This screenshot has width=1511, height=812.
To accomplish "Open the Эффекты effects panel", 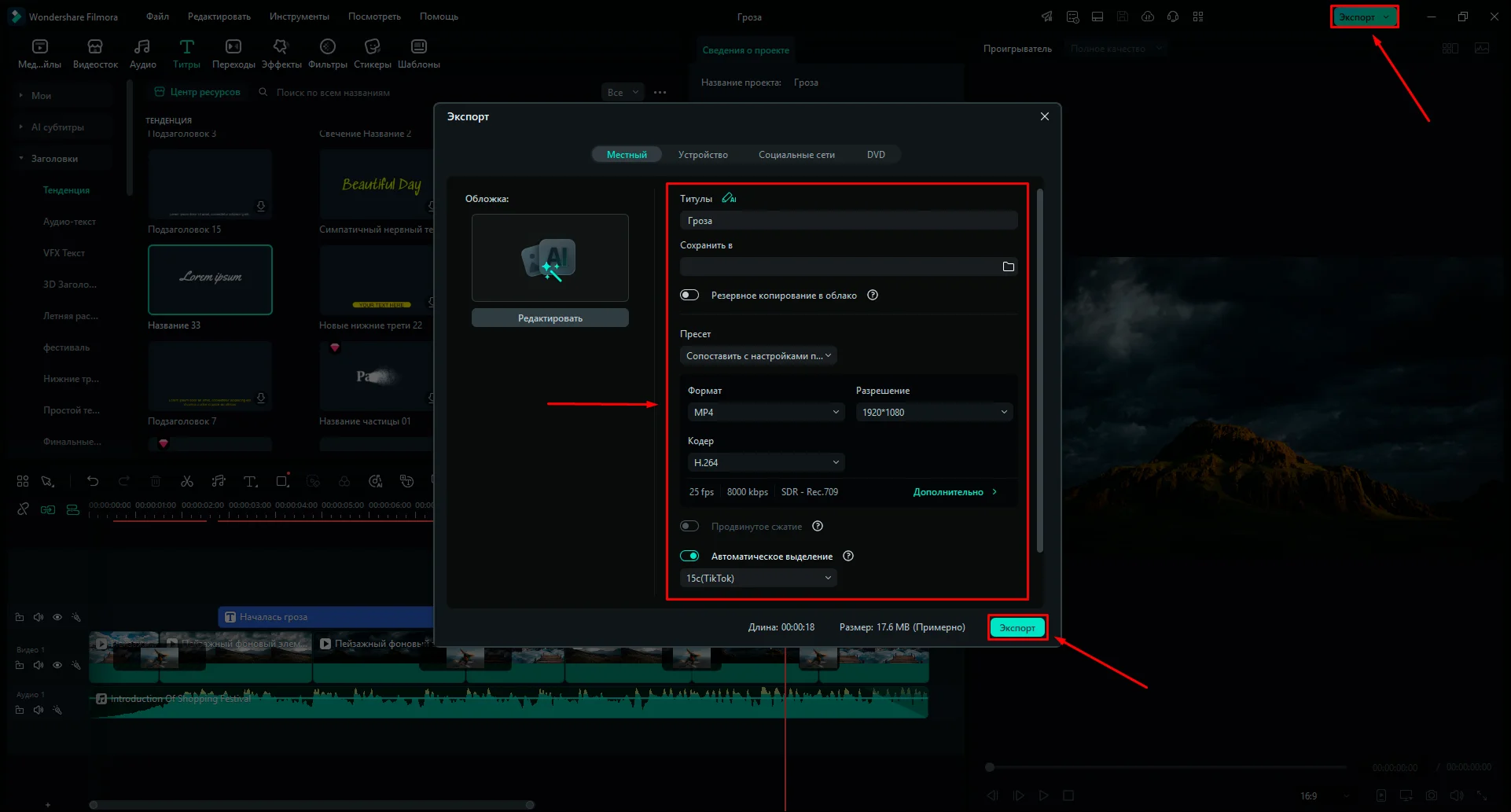I will [281, 53].
